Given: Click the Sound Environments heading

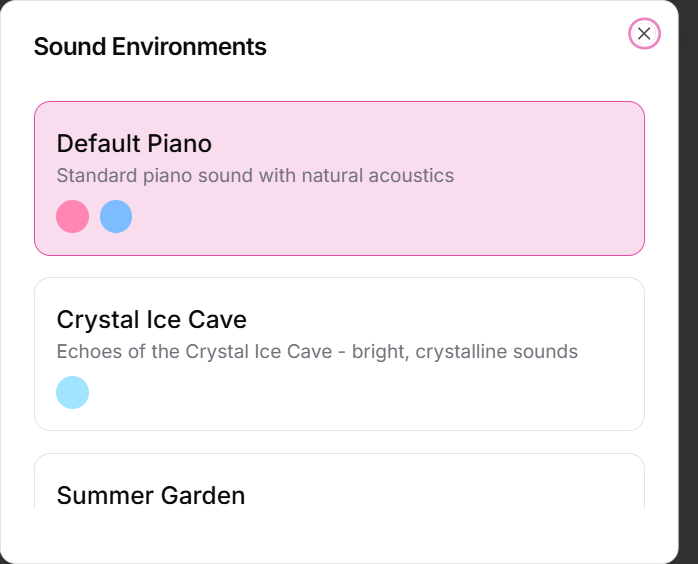Looking at the screenshot, I should [150, 47].
